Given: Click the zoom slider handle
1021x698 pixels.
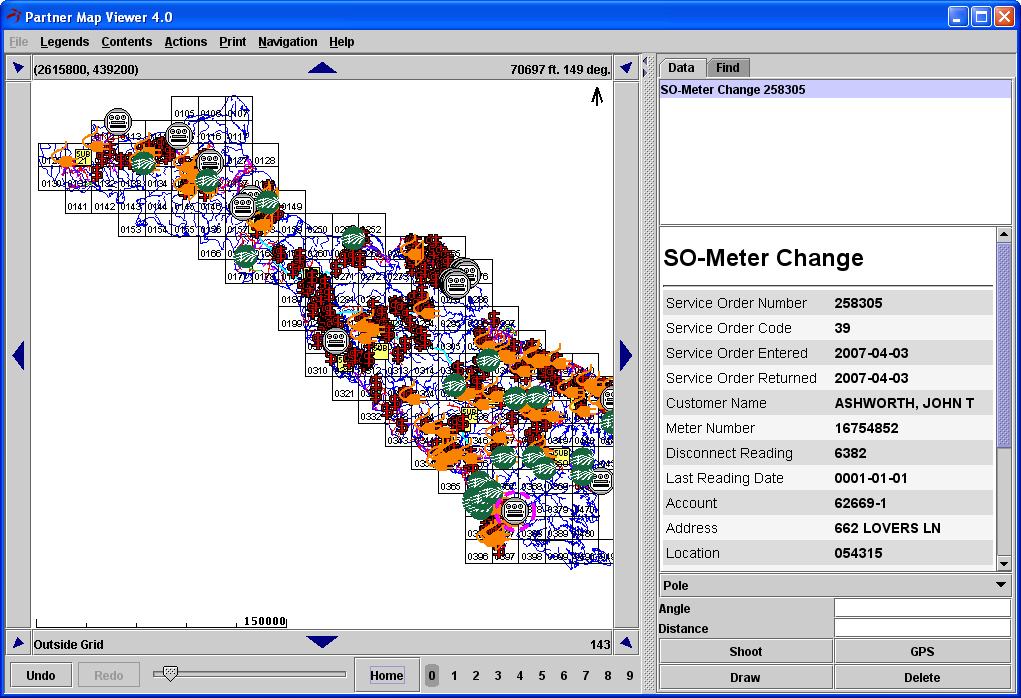Looking at the screenshot, I should pyautogui.click(x=169, y=674).
